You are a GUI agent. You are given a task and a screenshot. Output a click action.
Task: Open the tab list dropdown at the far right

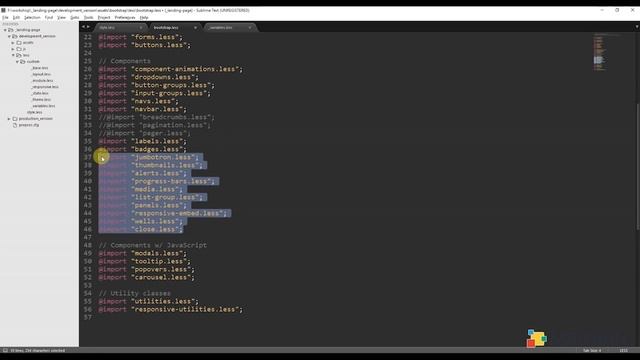click(x=637, y=27)
